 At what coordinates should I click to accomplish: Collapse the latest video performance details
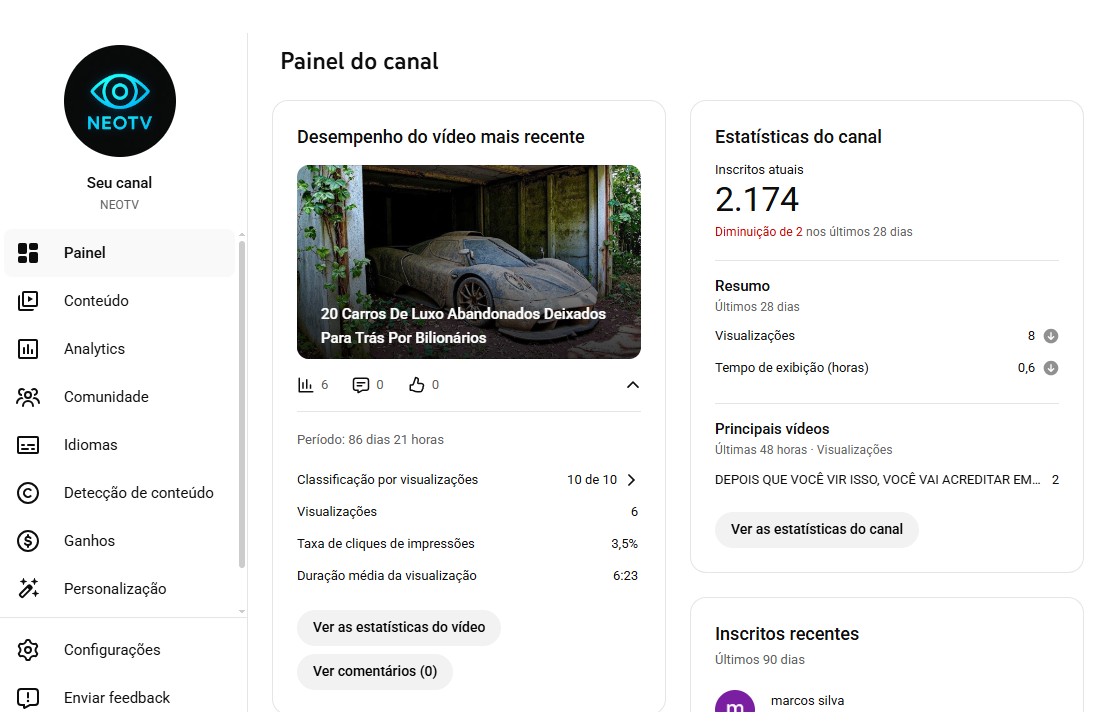(632, 385)
